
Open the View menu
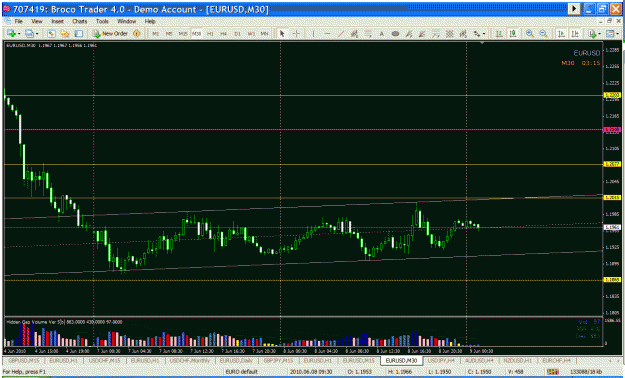37,21
